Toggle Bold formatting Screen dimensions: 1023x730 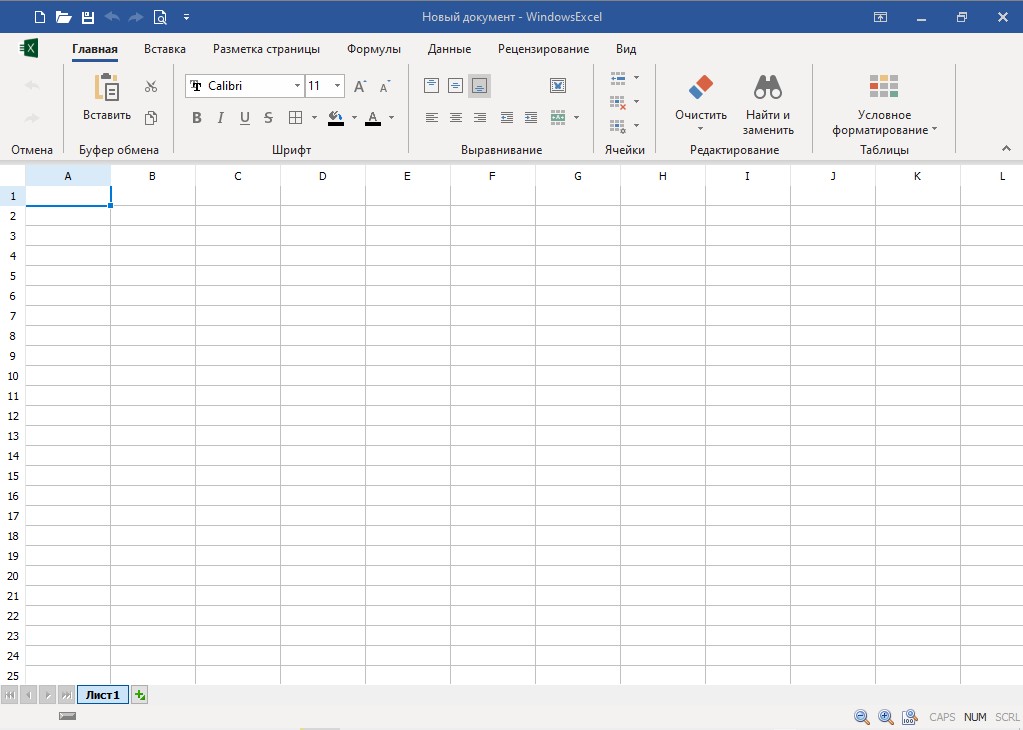[196, 118]
